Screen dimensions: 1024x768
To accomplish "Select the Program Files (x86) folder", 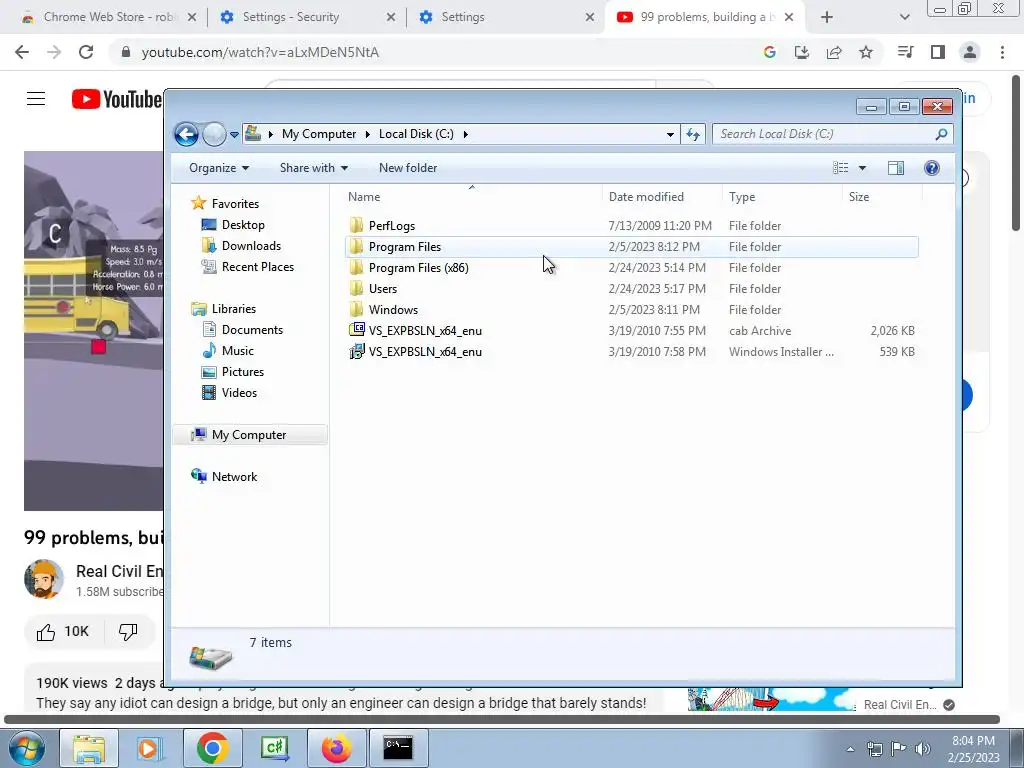I will [632, 268].
